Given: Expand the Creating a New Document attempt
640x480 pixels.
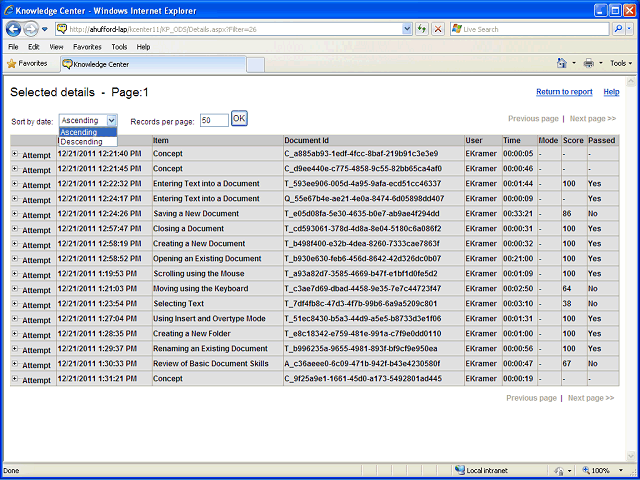Looking at the screenshot, I should pyautogui.click(x=15, y=244).
